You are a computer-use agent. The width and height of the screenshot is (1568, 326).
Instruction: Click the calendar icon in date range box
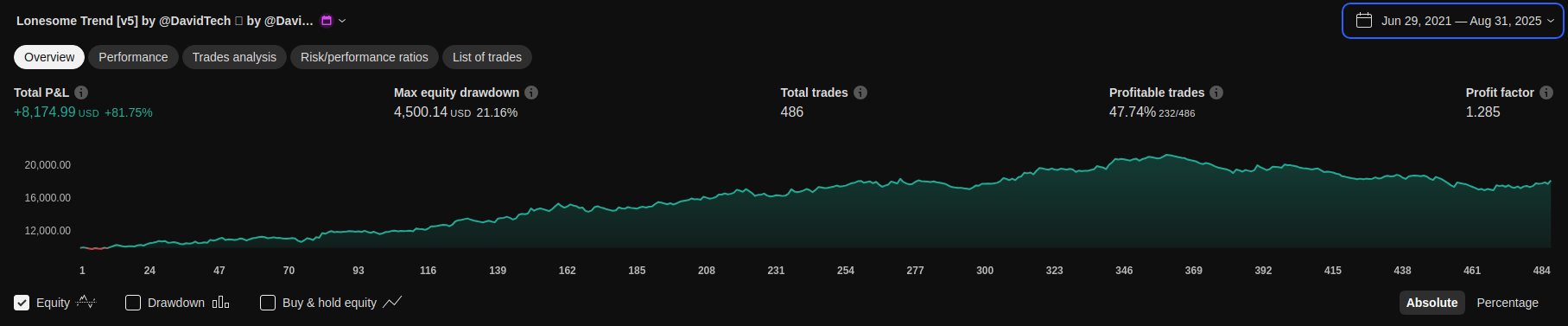click(1364, 20)
